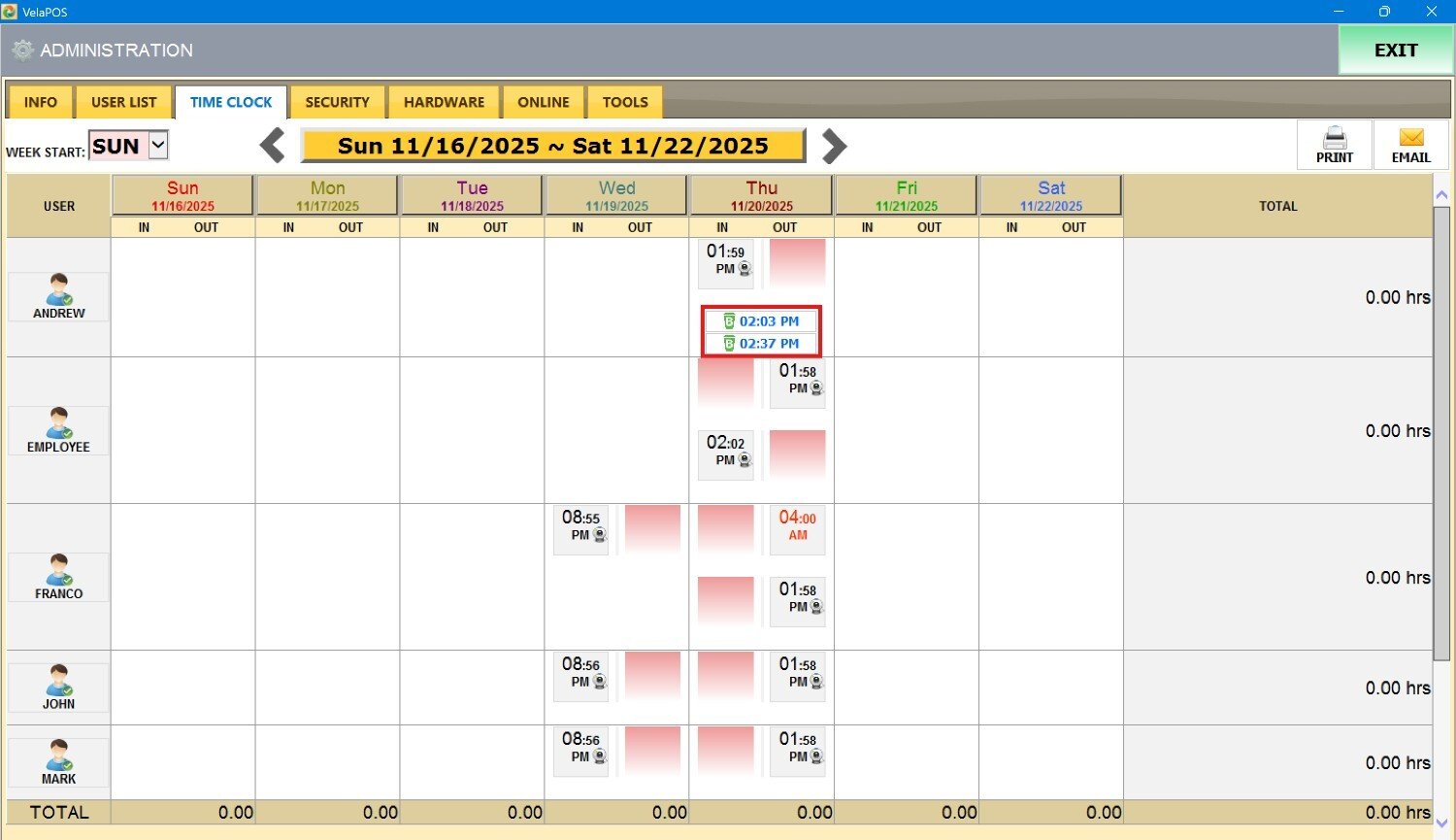The image size is (1456, 840).
Task: Click the Email envelope icon
Action: coord(1410,145)
